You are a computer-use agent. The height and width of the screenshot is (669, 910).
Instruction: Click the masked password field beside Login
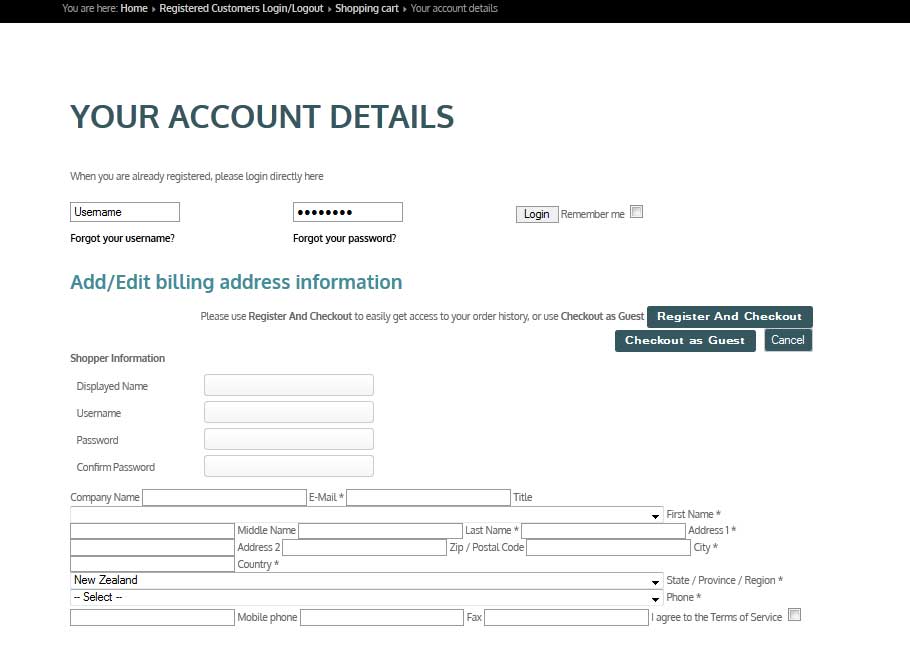348,212
